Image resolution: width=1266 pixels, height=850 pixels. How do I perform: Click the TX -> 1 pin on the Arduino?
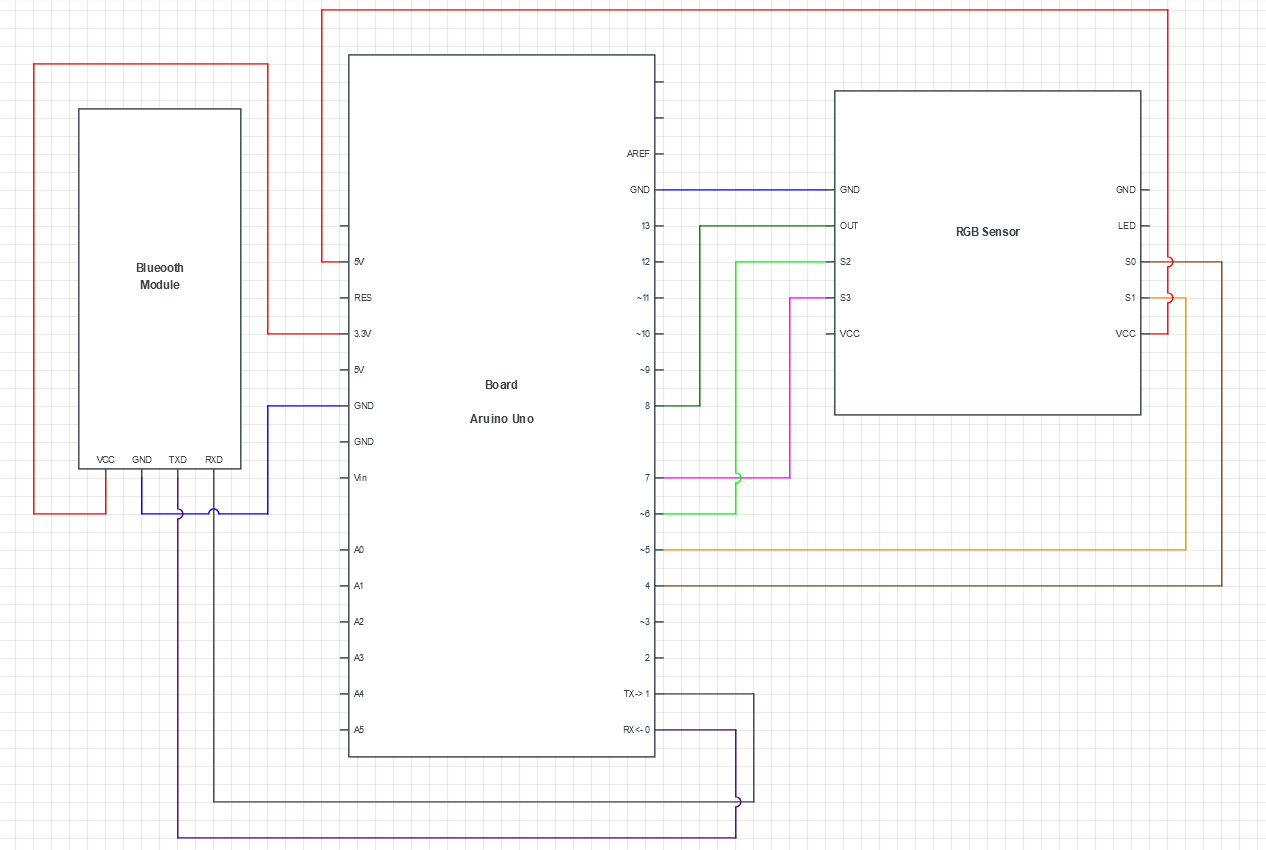coord(635,694)
